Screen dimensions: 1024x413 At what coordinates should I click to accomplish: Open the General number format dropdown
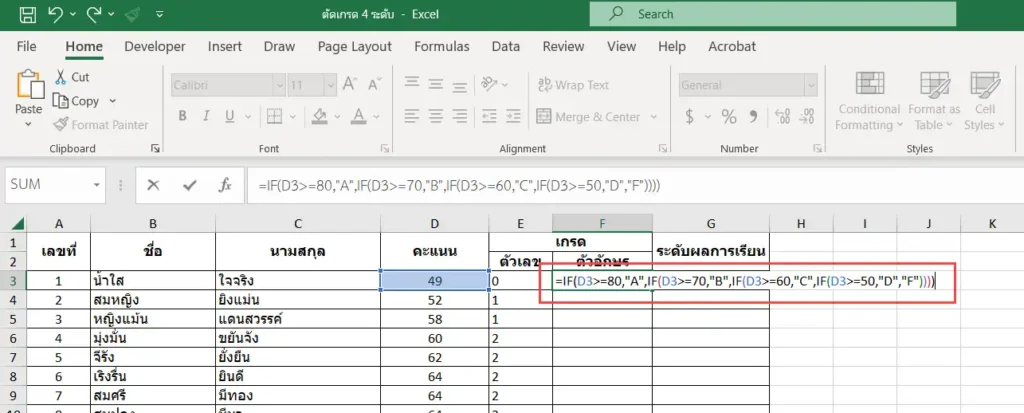(811, 85)
